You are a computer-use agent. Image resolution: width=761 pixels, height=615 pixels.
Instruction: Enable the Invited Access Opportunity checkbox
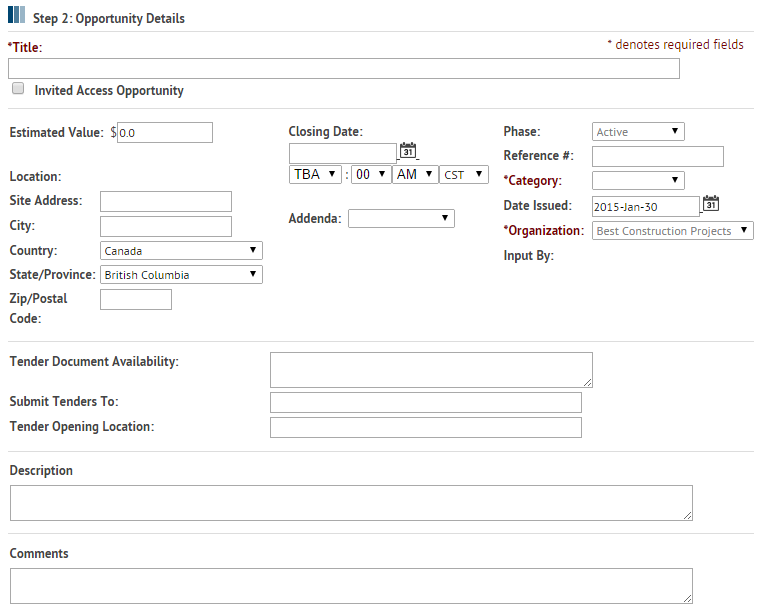coord(18,89)
